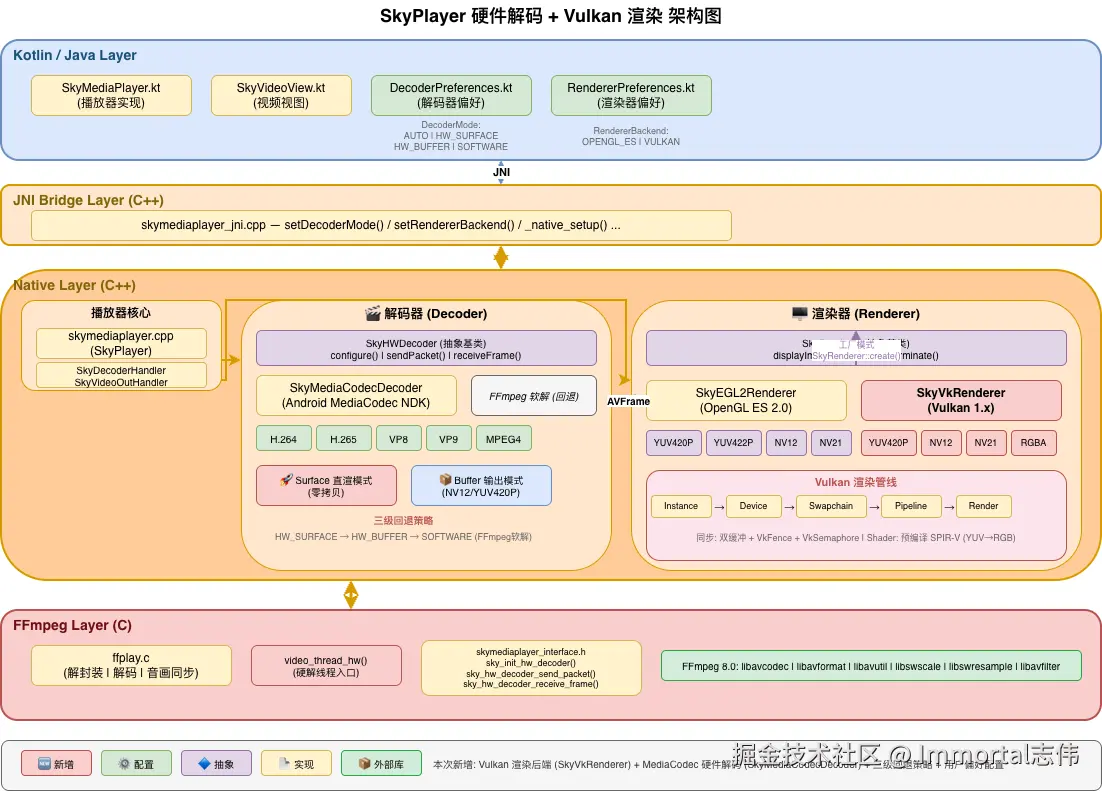Open the DecoderPreferences.kt decoder mode selector
Image resolution: width=1102 pixels, height=791 pixels.
451,134
